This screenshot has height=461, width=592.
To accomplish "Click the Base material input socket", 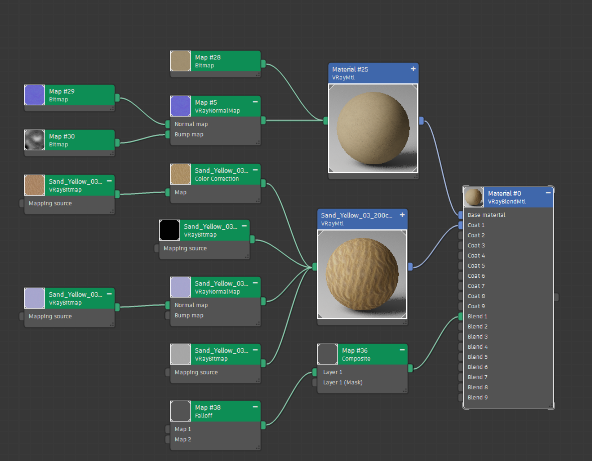I will (x=461, y=215).
